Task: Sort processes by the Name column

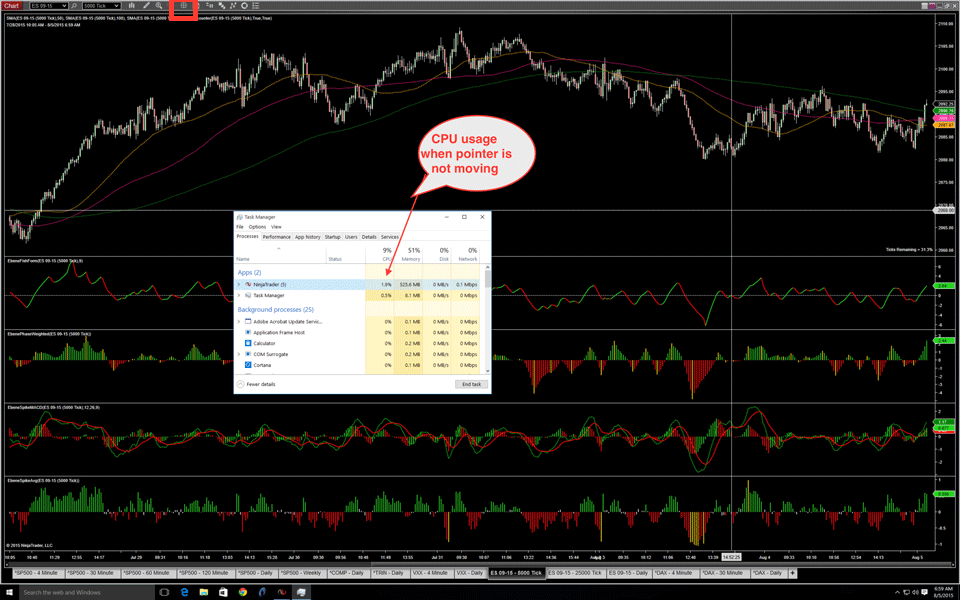Action: tap(280, 254)
